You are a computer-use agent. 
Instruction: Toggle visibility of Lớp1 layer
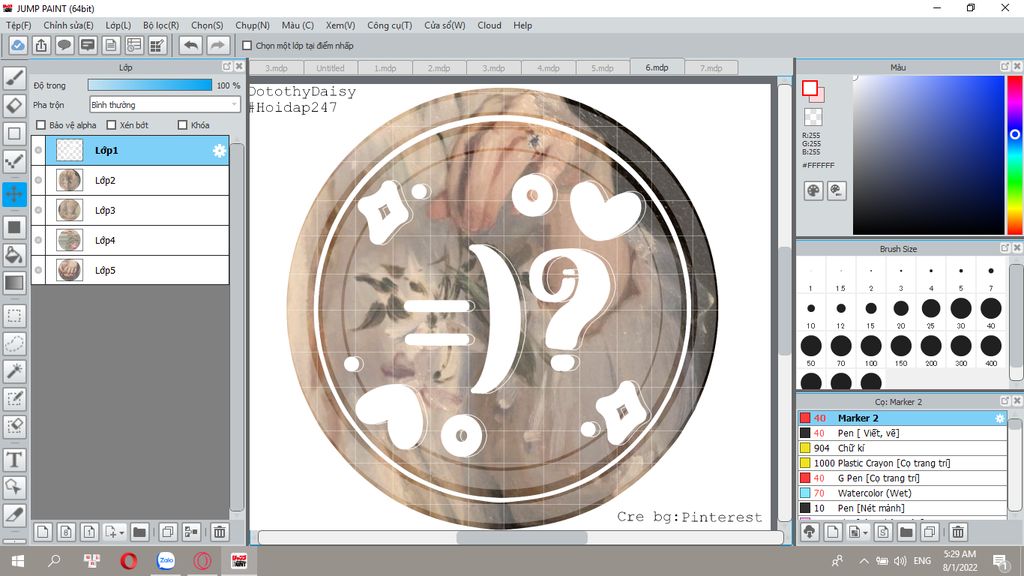[x=39, y=150]
